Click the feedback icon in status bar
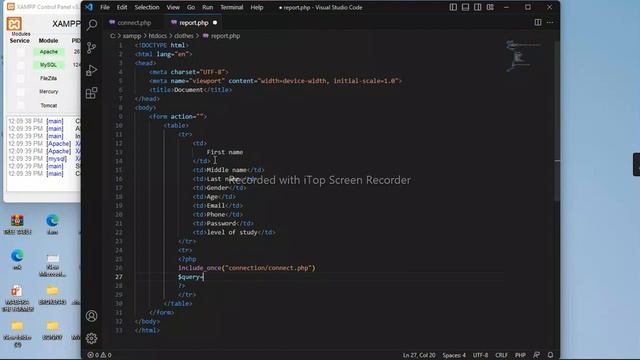 coord(536,355)
